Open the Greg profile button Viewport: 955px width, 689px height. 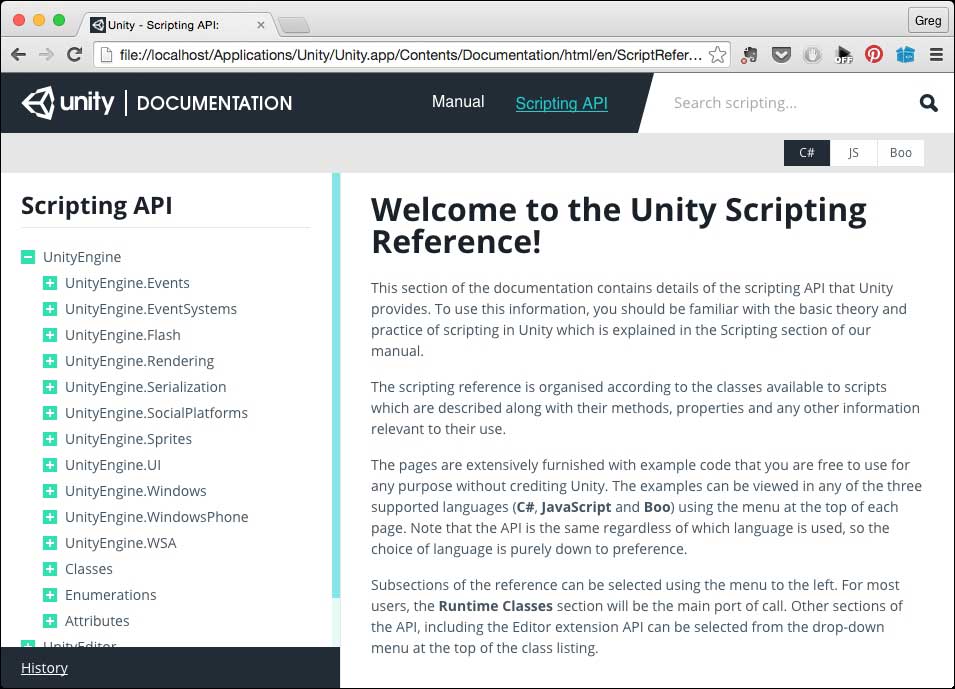928,21
